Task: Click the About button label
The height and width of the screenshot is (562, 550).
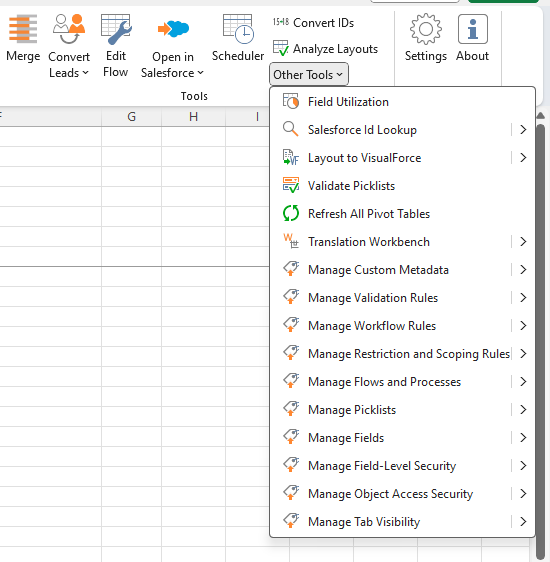Action: pyautogui.click(x=472, y=56)
